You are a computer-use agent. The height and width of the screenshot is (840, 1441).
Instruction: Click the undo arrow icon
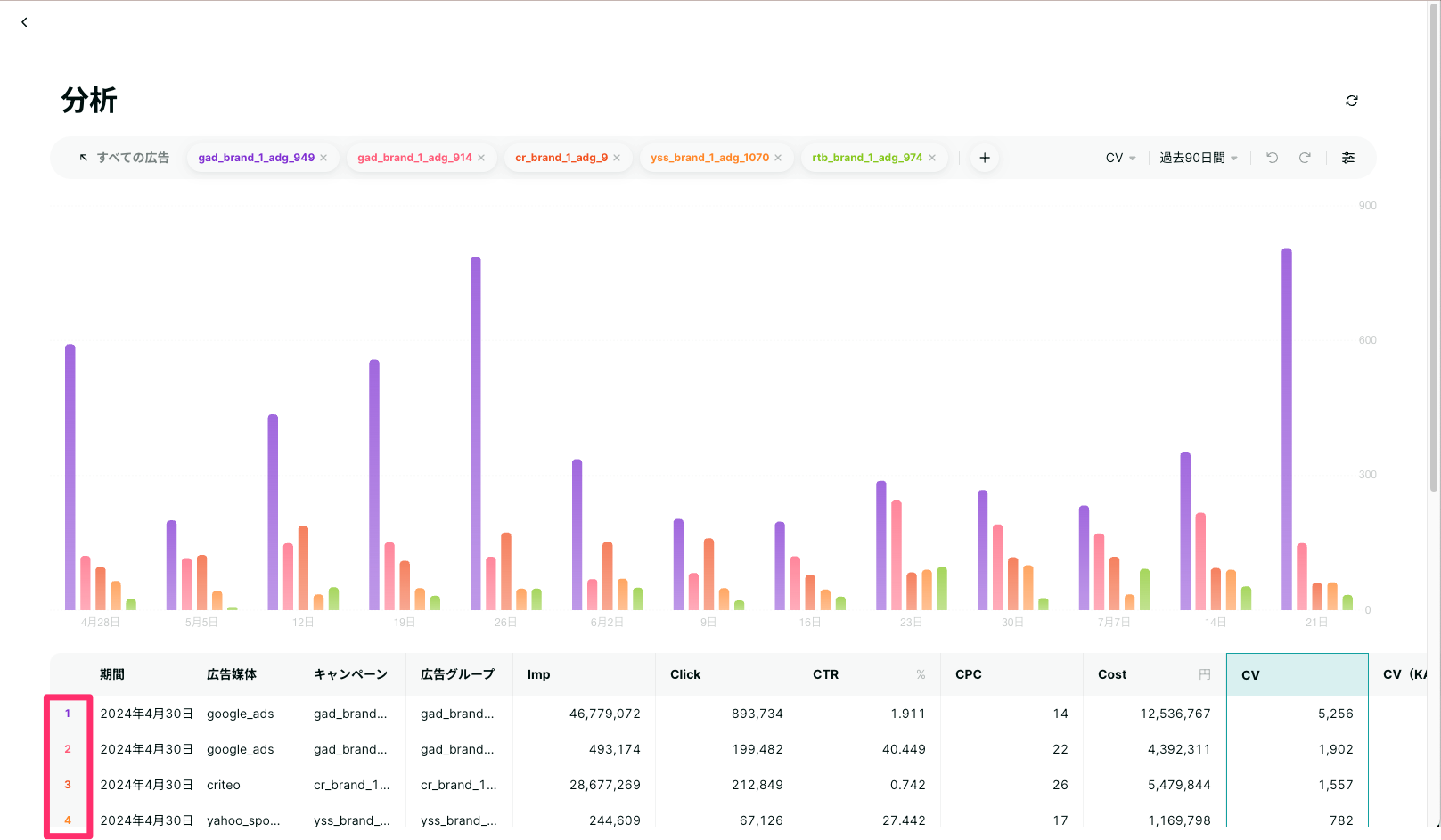[x=1273, y=158]
